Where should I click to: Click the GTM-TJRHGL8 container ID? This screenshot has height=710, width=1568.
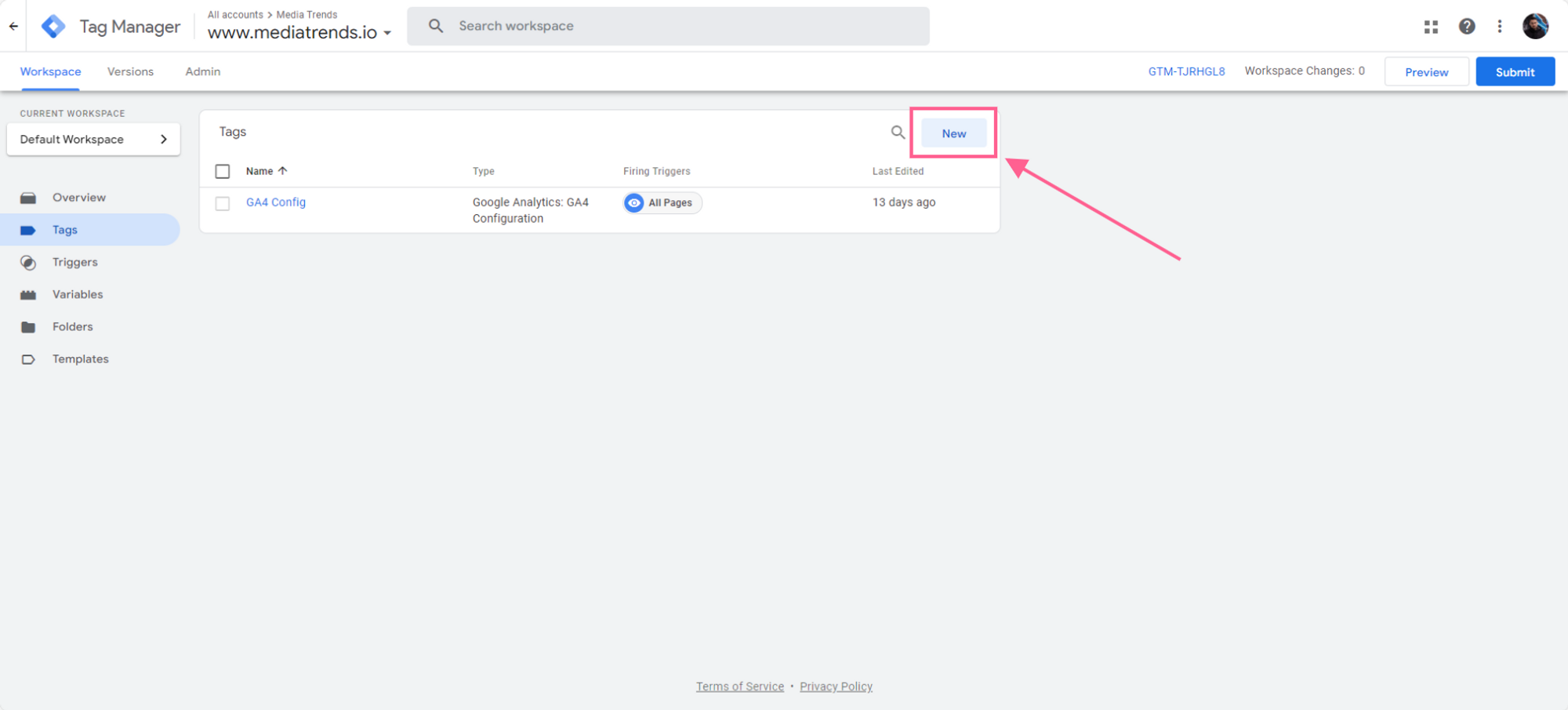click(x=1186, y=71)
